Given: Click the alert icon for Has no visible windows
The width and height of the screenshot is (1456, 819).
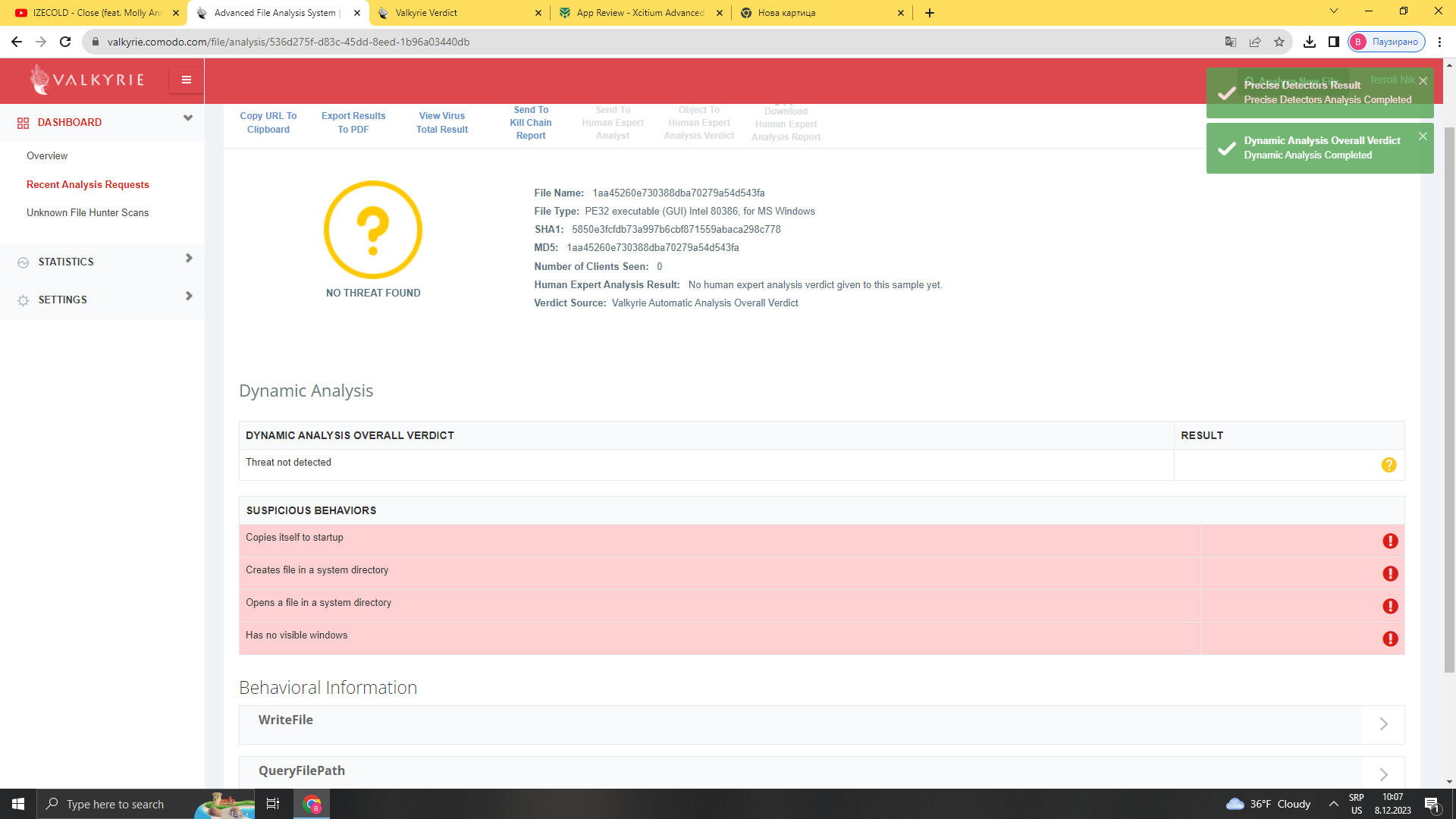Looking at the screenshot, I should tap(1389, 639).
